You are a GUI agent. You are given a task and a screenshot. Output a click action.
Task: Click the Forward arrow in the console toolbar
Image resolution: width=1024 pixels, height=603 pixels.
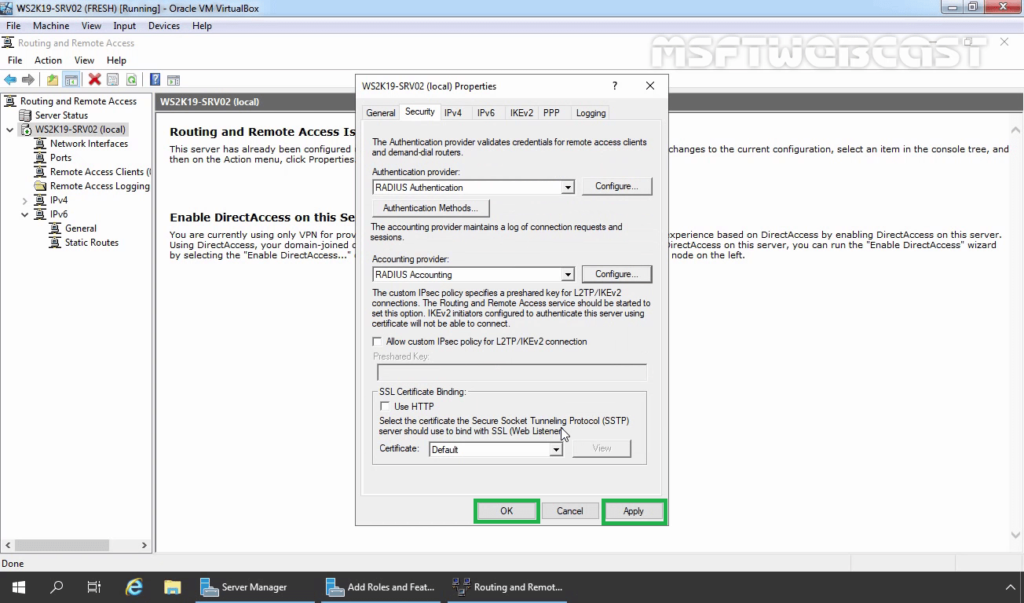pos(28,80)
